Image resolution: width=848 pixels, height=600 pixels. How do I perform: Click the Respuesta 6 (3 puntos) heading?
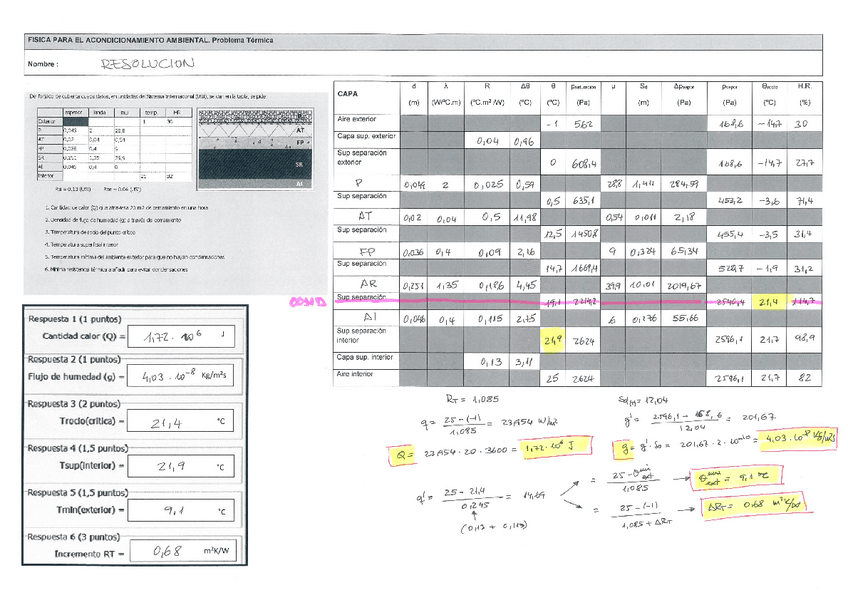click(x=75, y=537)
